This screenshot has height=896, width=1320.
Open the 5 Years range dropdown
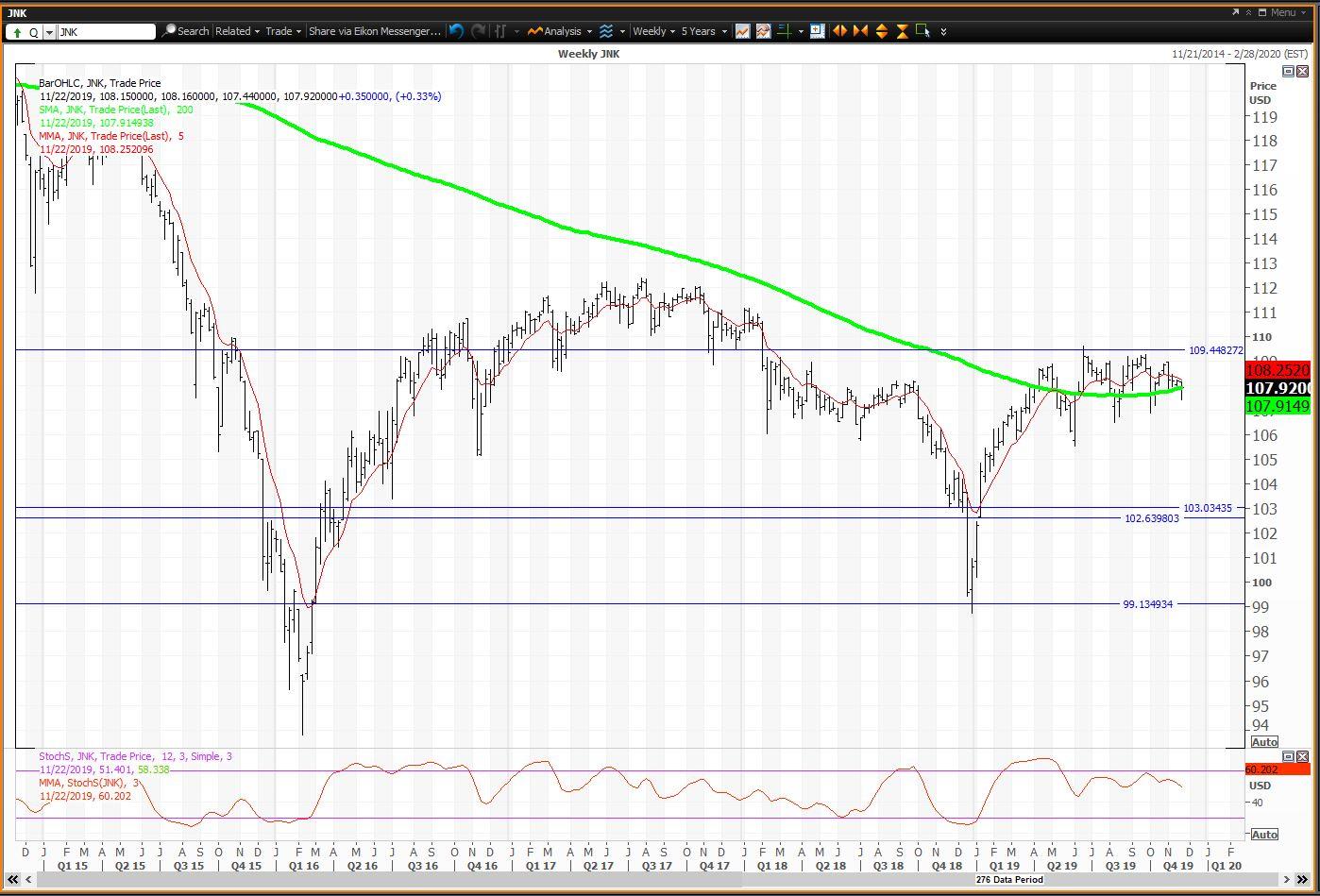coord(701,31)
